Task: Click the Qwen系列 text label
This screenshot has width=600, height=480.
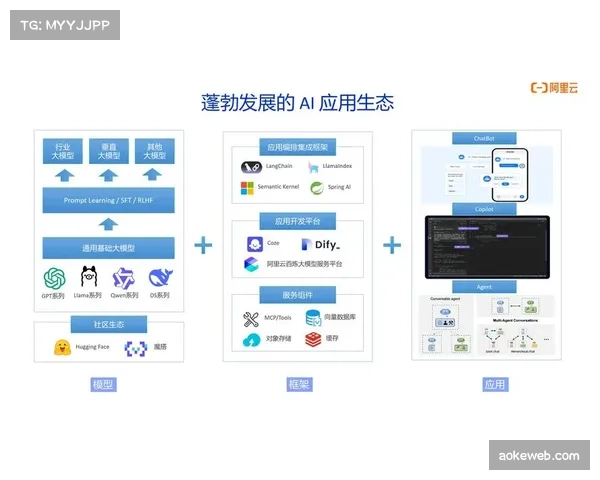Action: point(124,295)
